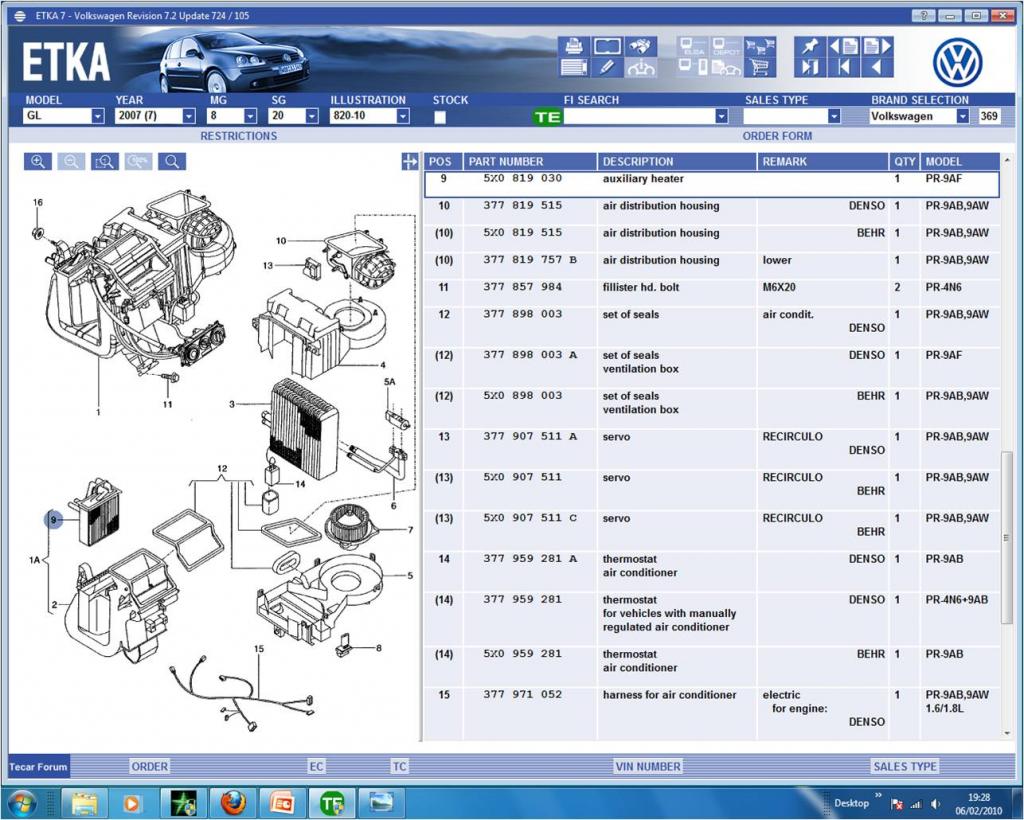This screenshot has height=820, width=1024.
Task: Click the Volkswagen logo
Action: pyautogui.click(x=957, y=62)
